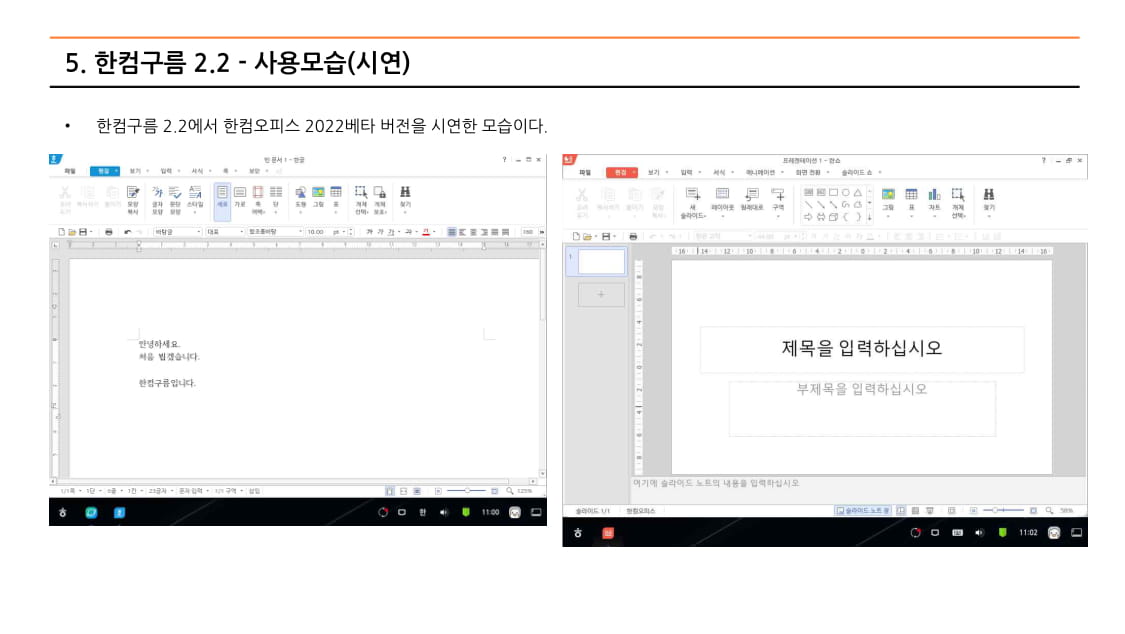
Task: Click 편집 tab in presentation window
Action: point(621,172)
